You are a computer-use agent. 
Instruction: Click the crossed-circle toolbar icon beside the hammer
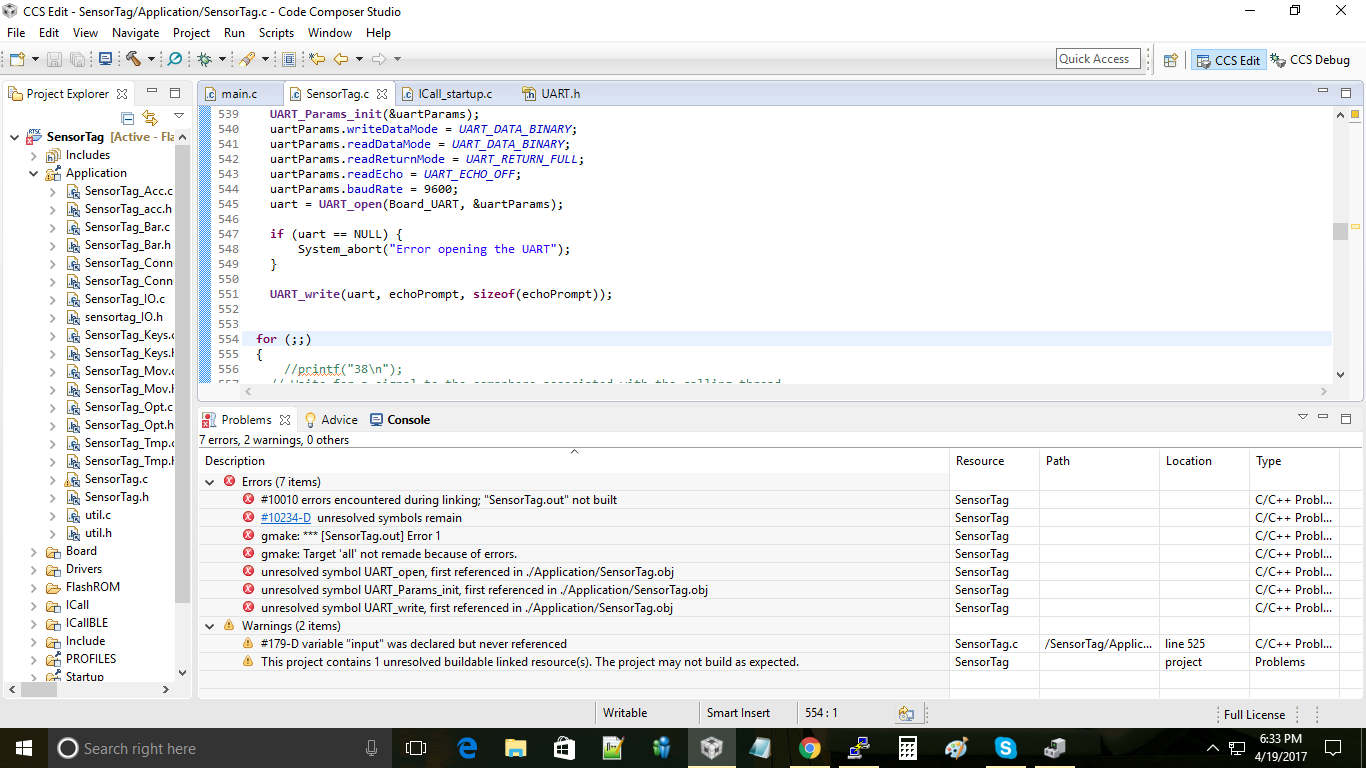175,59
